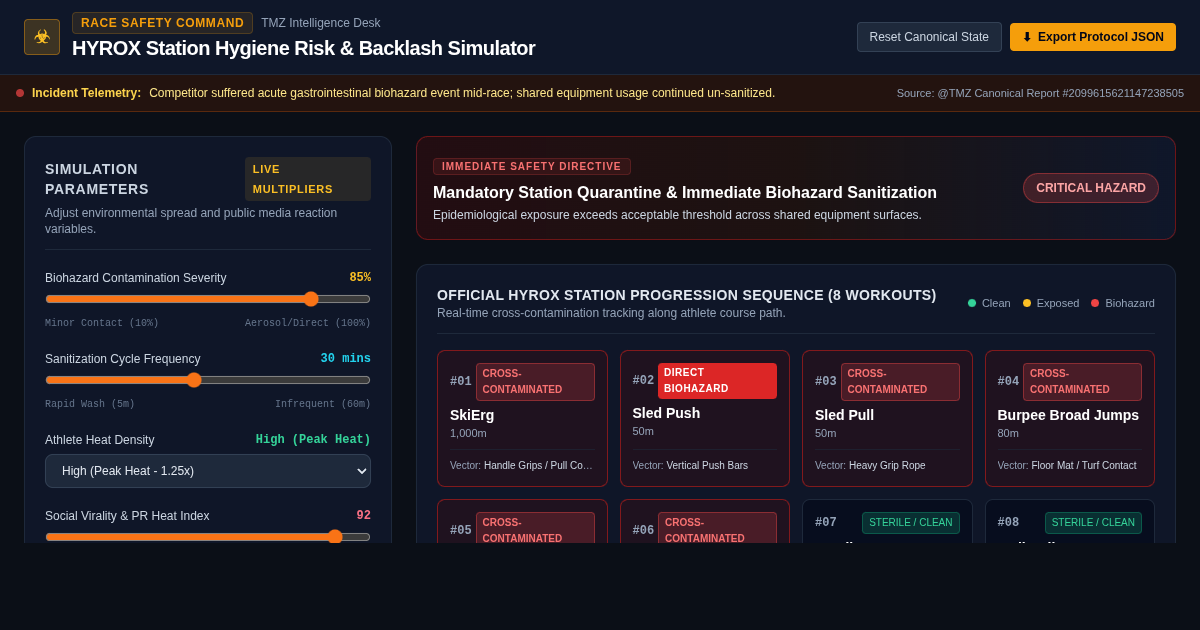Click the CRITICAL HAZARD pill
Screen dimensions: 1200x630
pos(1091,188)
